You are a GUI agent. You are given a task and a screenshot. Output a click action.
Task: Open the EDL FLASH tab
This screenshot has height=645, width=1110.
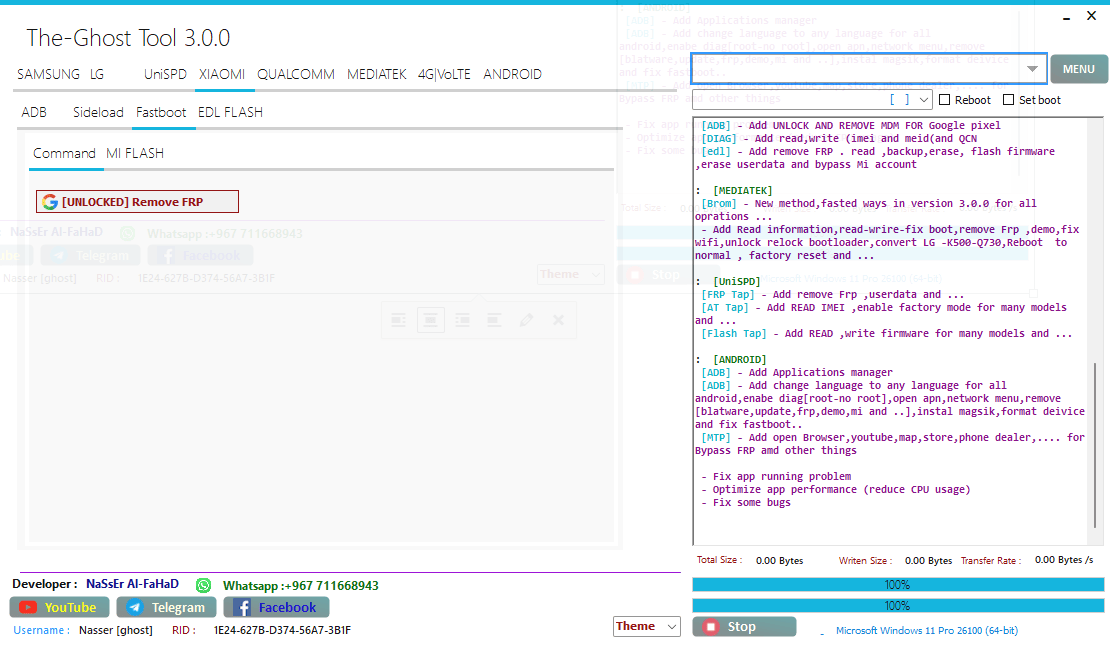pos(230,113)
